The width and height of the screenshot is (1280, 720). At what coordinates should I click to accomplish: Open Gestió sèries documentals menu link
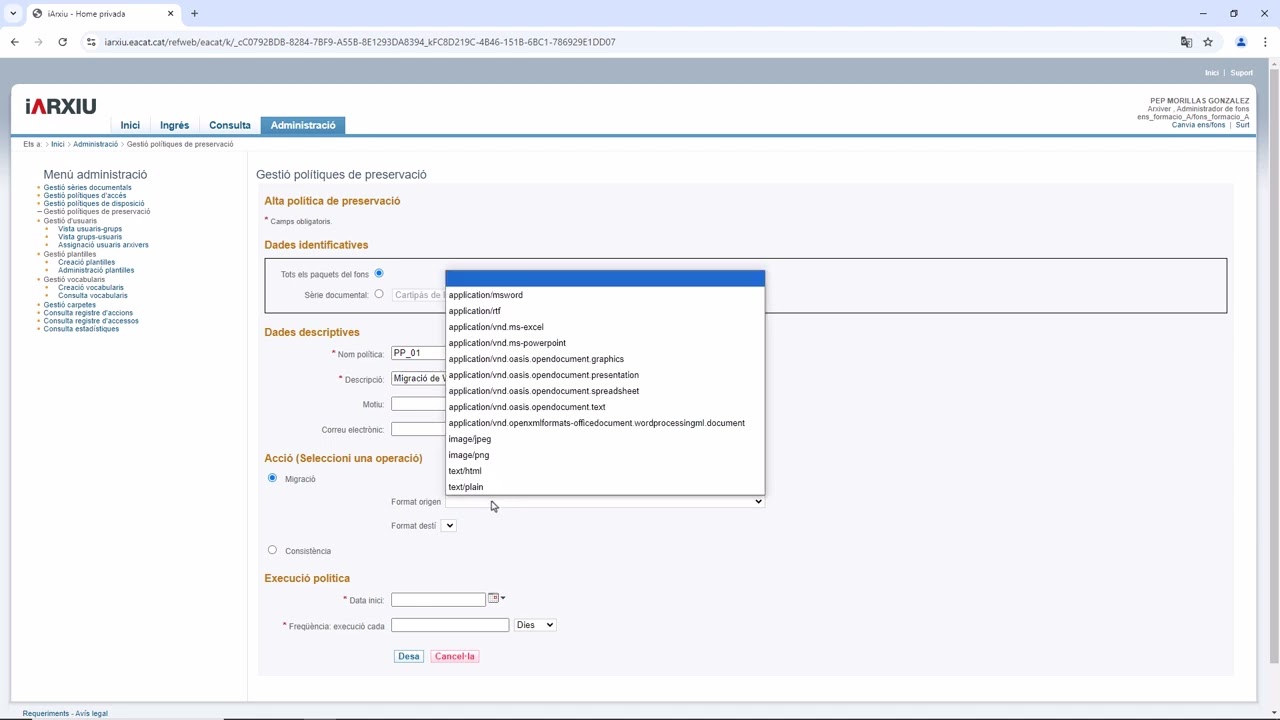[87, 188]
